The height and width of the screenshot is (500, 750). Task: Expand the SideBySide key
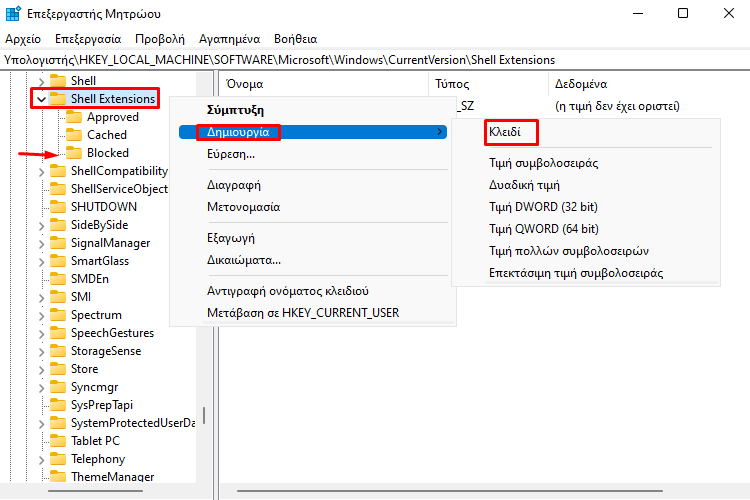coord(42,226)
